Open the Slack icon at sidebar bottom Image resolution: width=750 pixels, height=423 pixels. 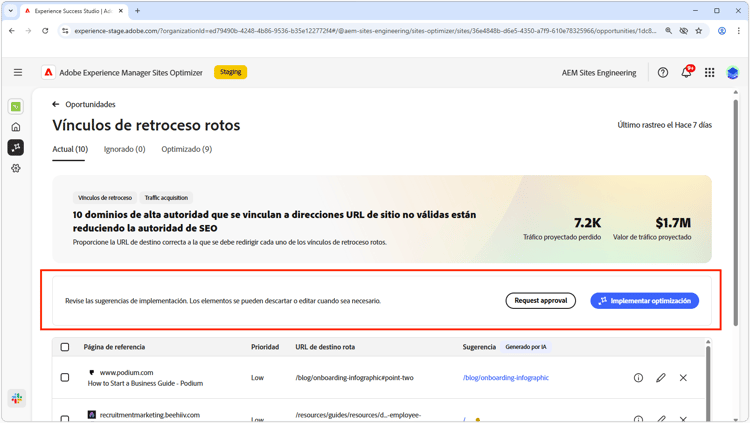17,398
